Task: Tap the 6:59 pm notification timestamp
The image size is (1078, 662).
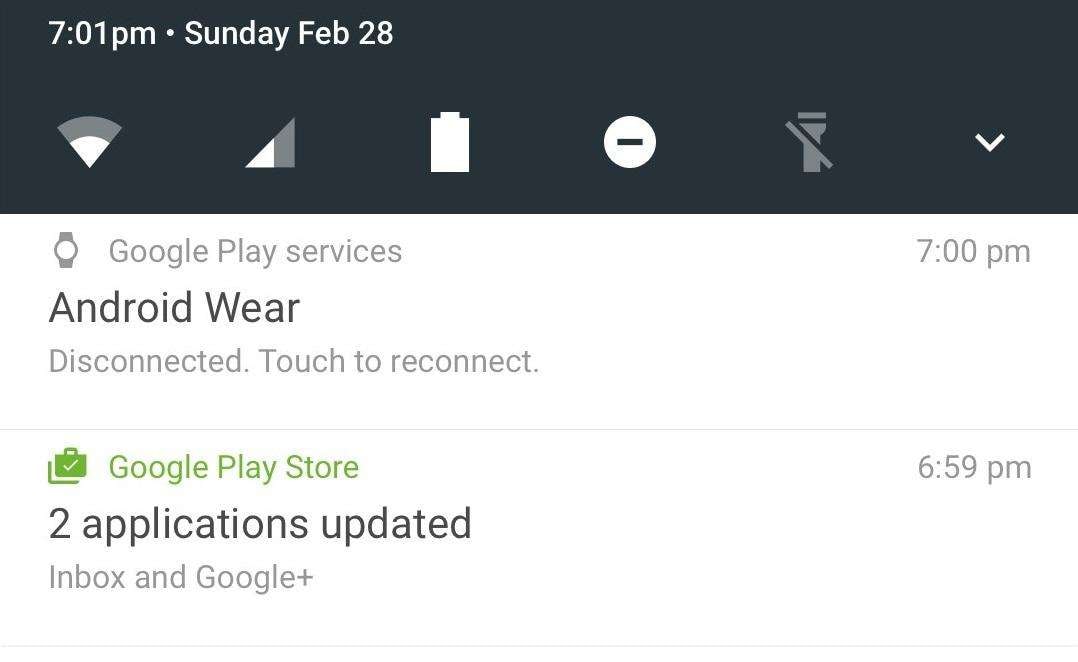Action: pyautogui.click(x=973, y=467)
